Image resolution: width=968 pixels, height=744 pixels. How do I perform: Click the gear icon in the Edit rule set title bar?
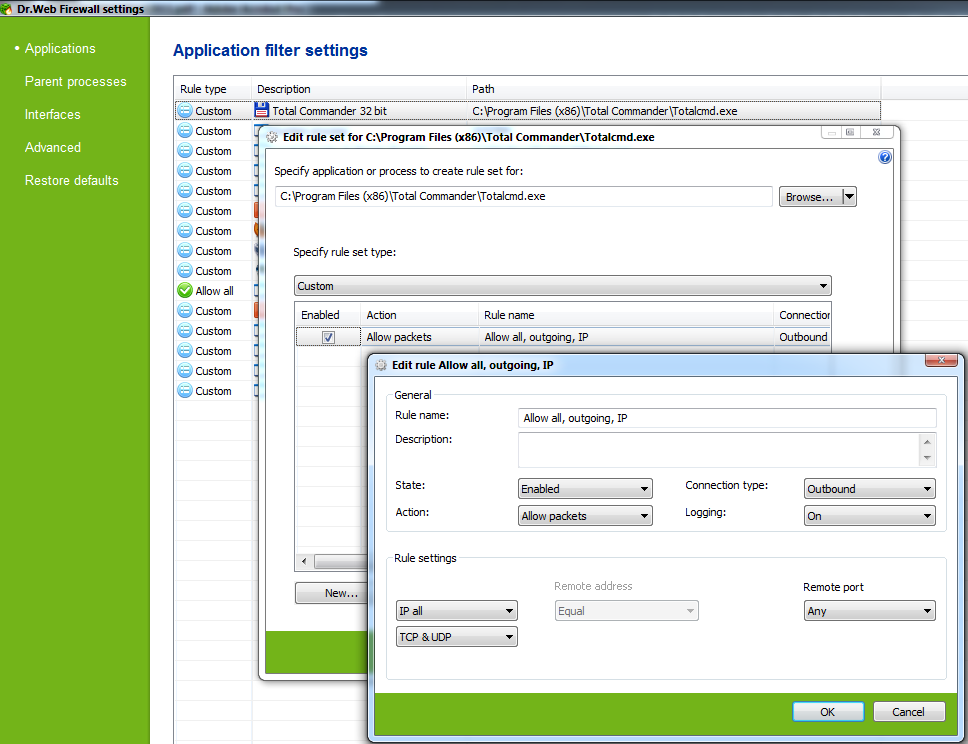pos(272,137)
